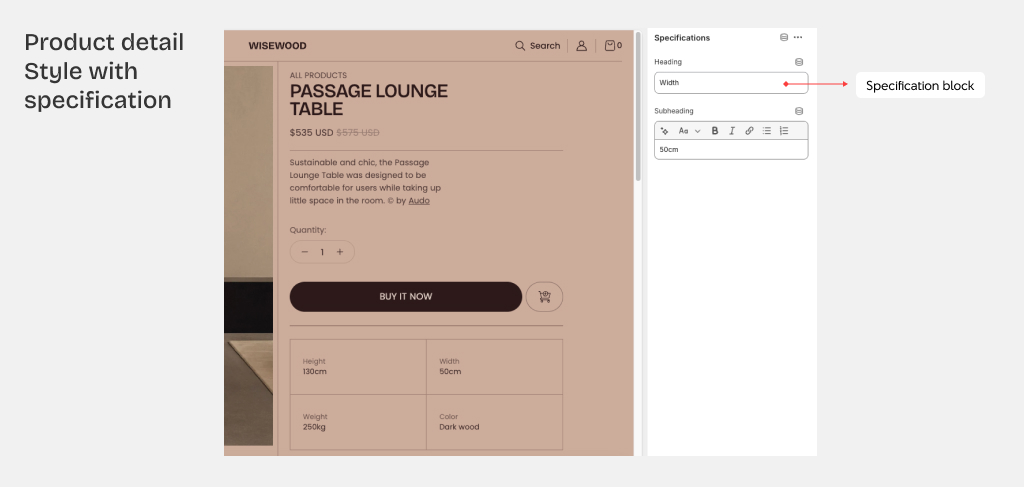The height and width of the screenshot is (487, 1024).
Task: Click the quantity value 1
Action: pos(322,252)
